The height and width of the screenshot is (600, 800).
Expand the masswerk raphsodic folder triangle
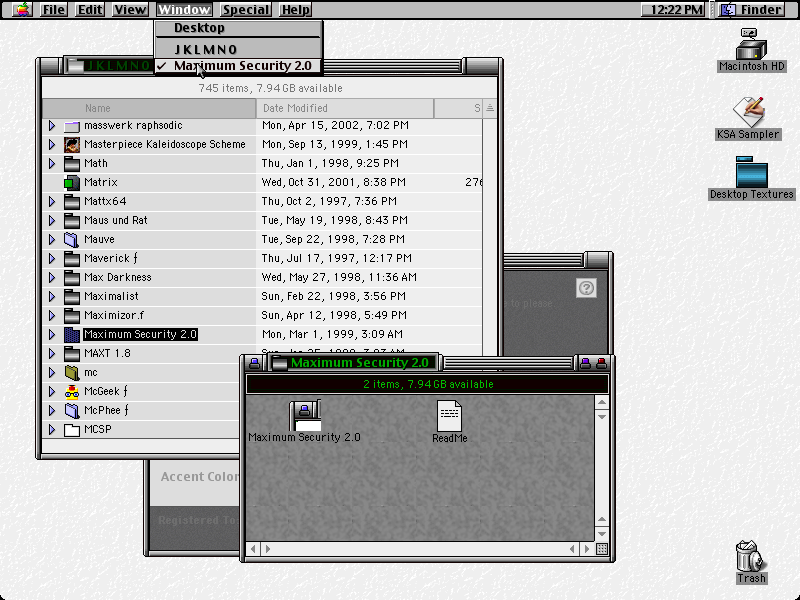(52, 126)
